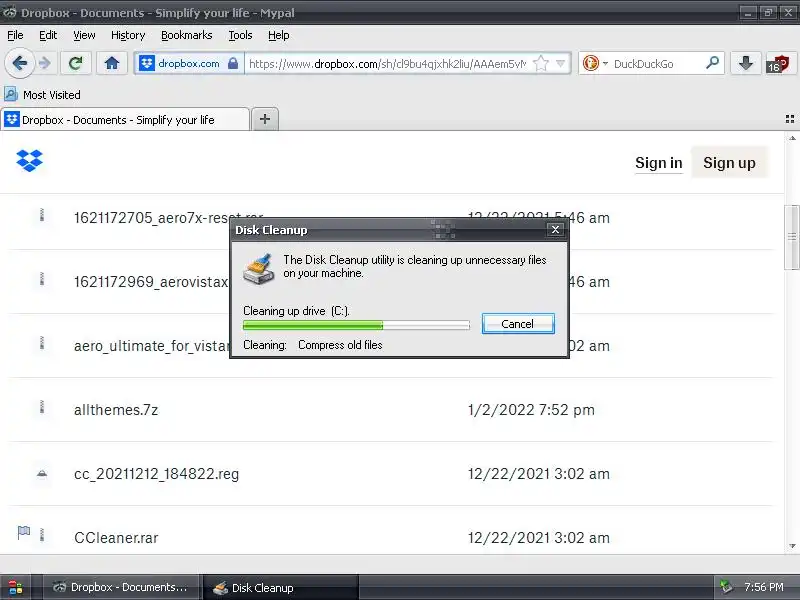Click the Disk Cleanup progress bar
This screenshot has height=600, width=800.
click(x=356, y=325)
